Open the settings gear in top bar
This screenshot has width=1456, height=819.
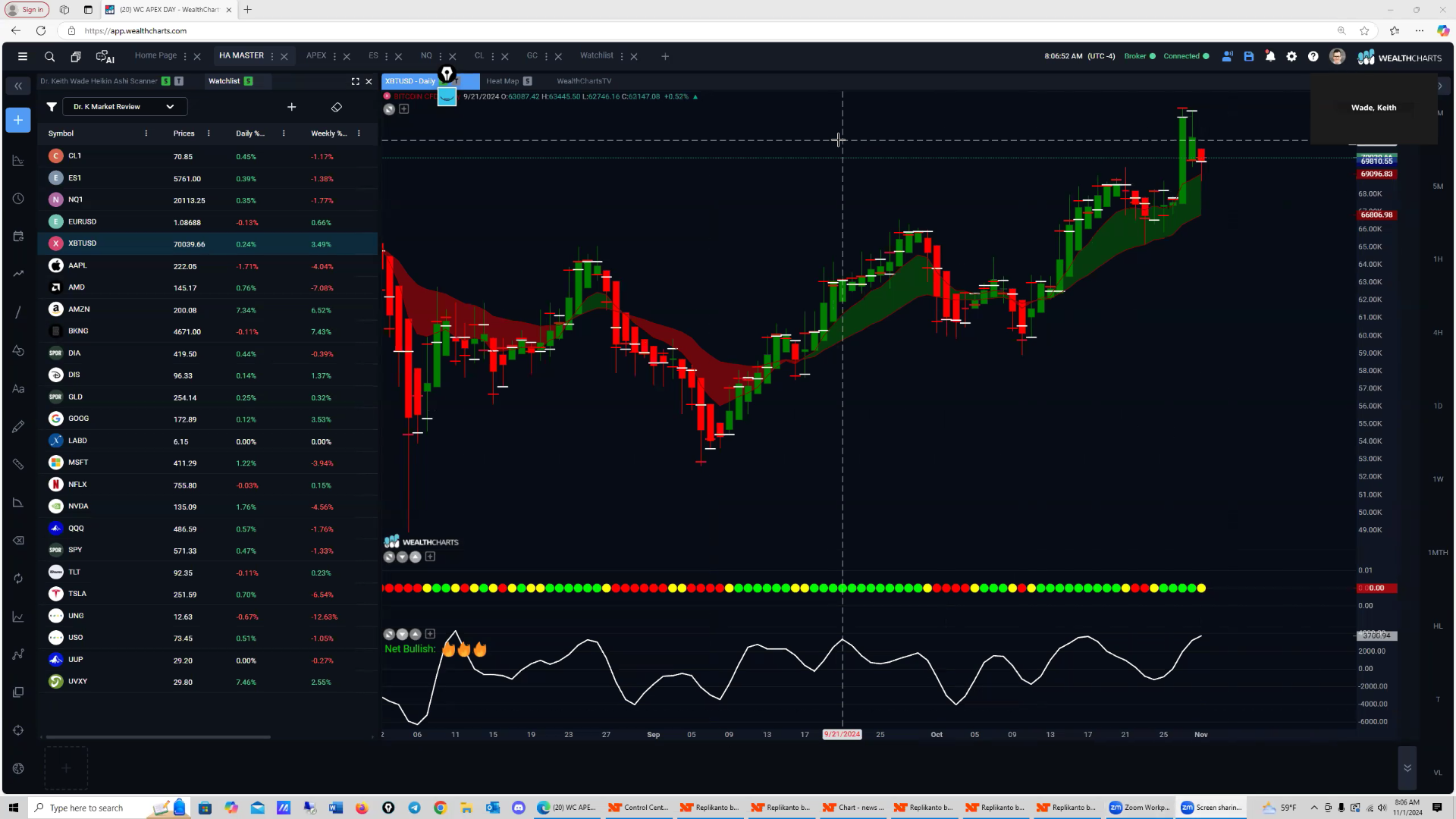click(1291, 56)
